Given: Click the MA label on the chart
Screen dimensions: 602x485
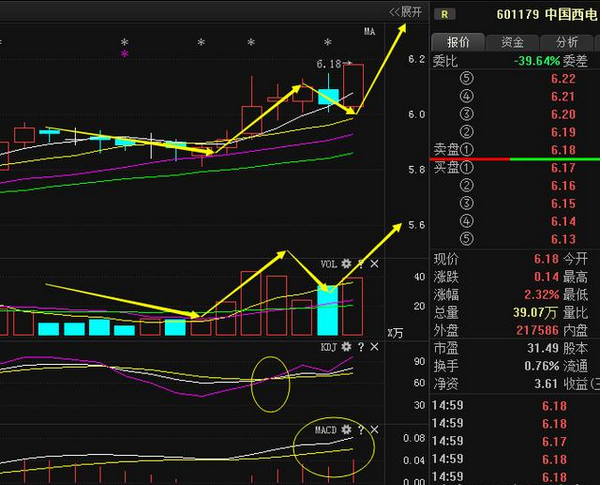Looking at the screenshot, I should (x=369, y=32).
